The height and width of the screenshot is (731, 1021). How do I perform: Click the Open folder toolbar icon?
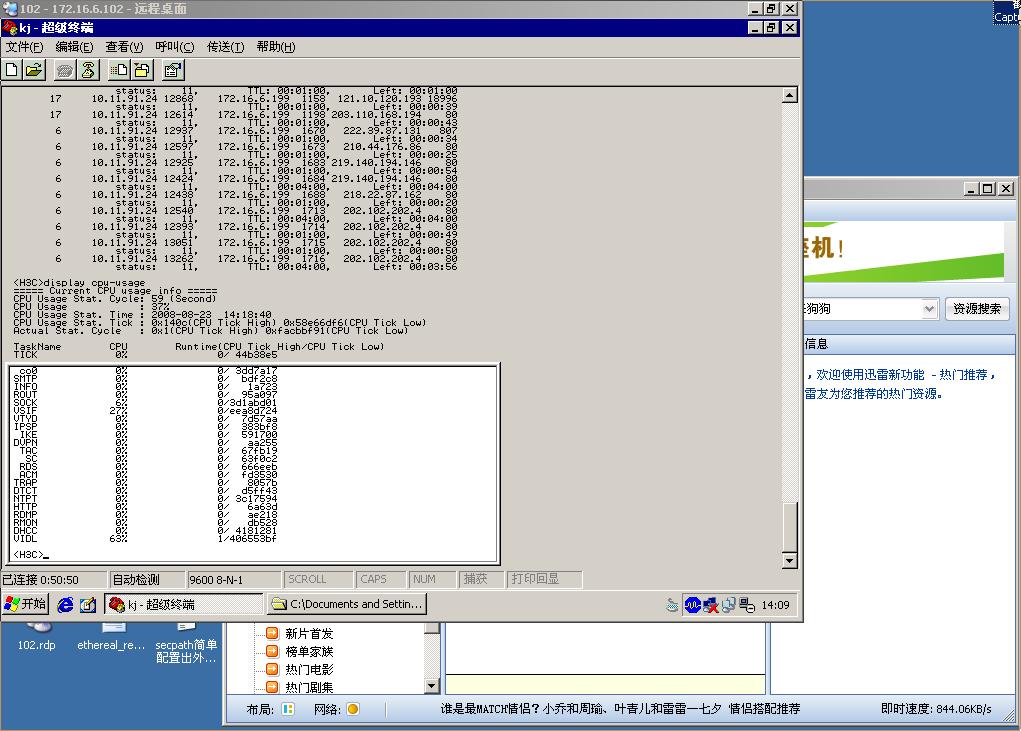[x=34, y=70]
